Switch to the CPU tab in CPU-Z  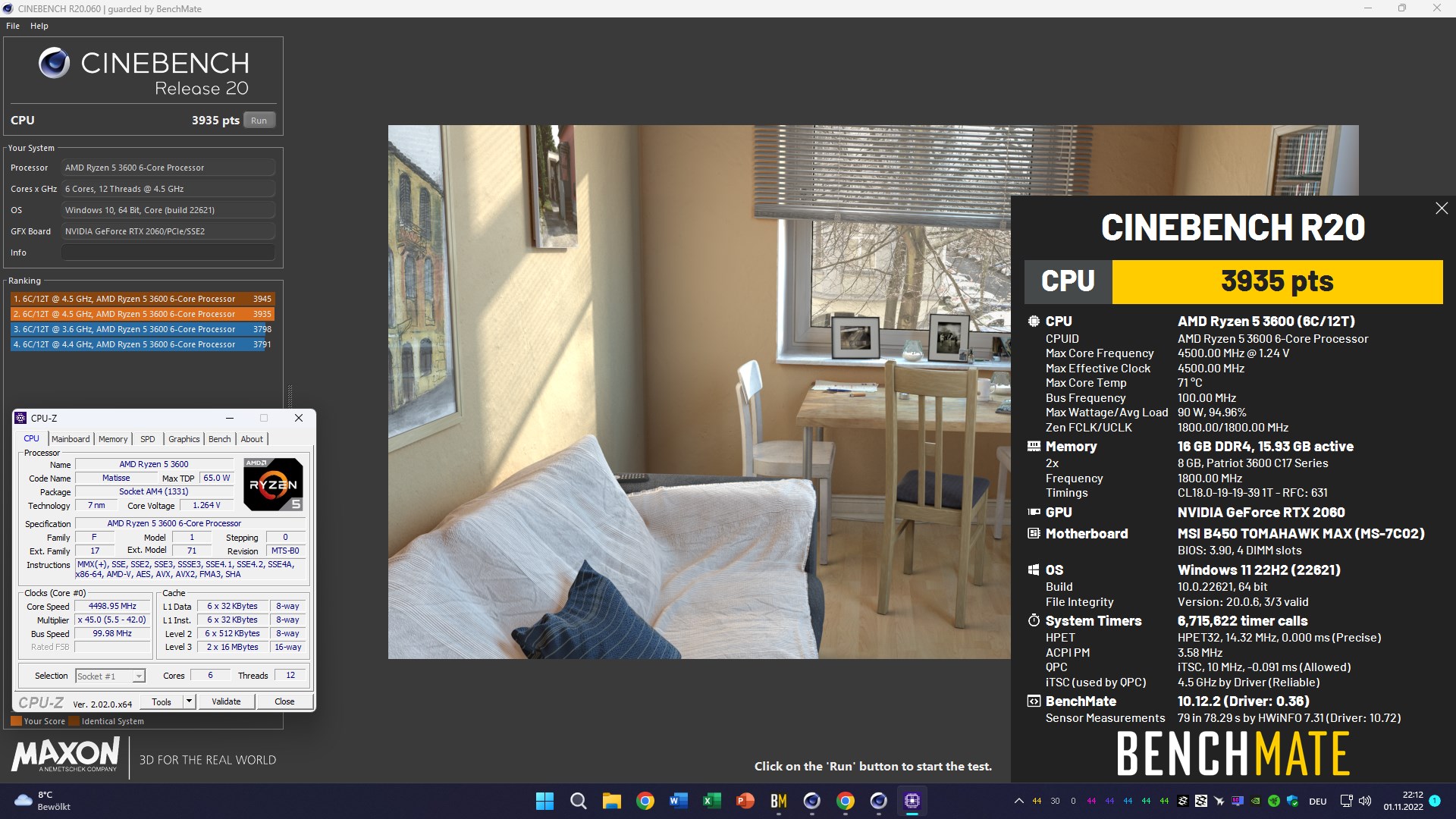tap(32, 438)
